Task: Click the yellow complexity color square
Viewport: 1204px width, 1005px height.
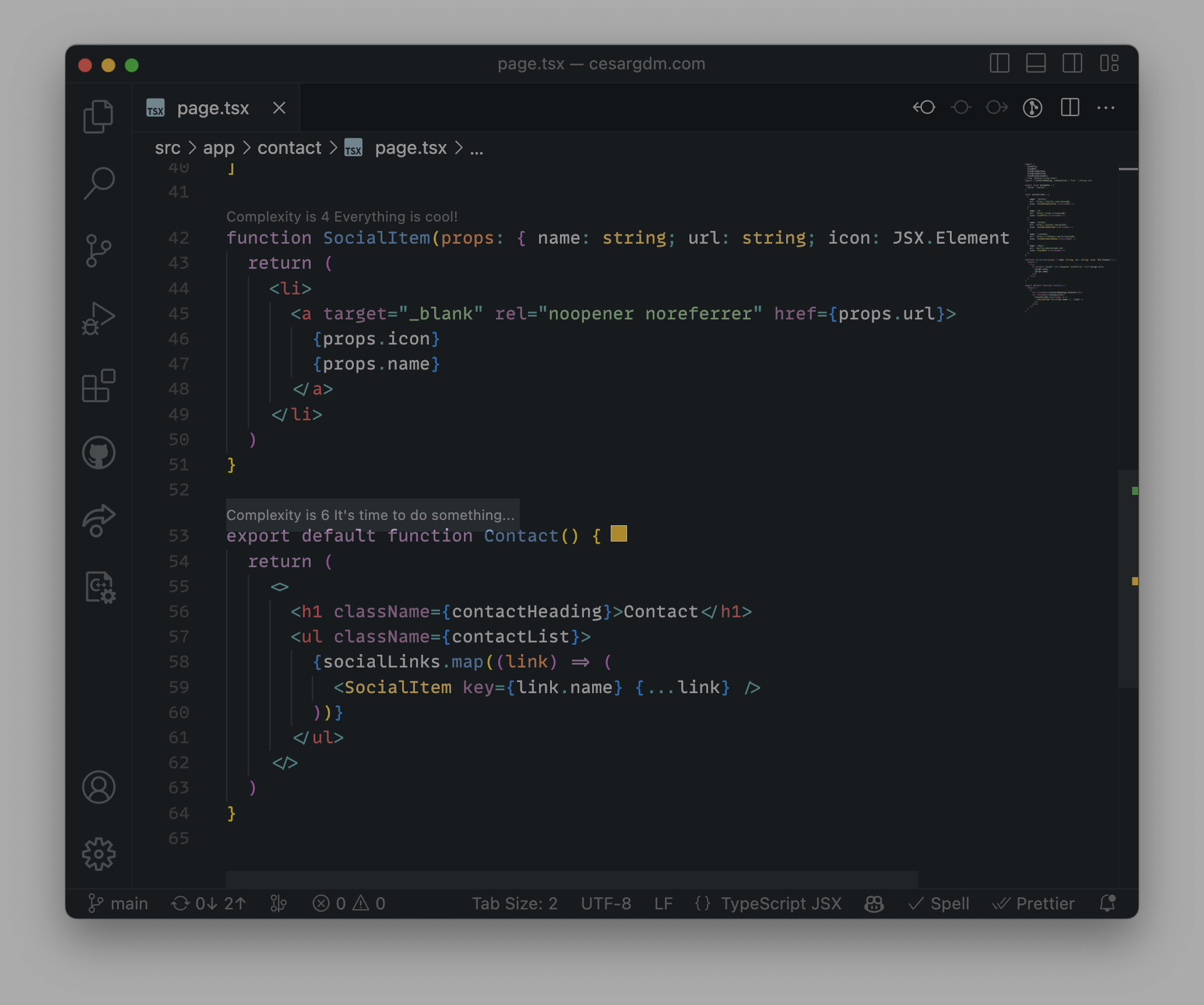Action: pyautogui.click(x=618, y=533)
